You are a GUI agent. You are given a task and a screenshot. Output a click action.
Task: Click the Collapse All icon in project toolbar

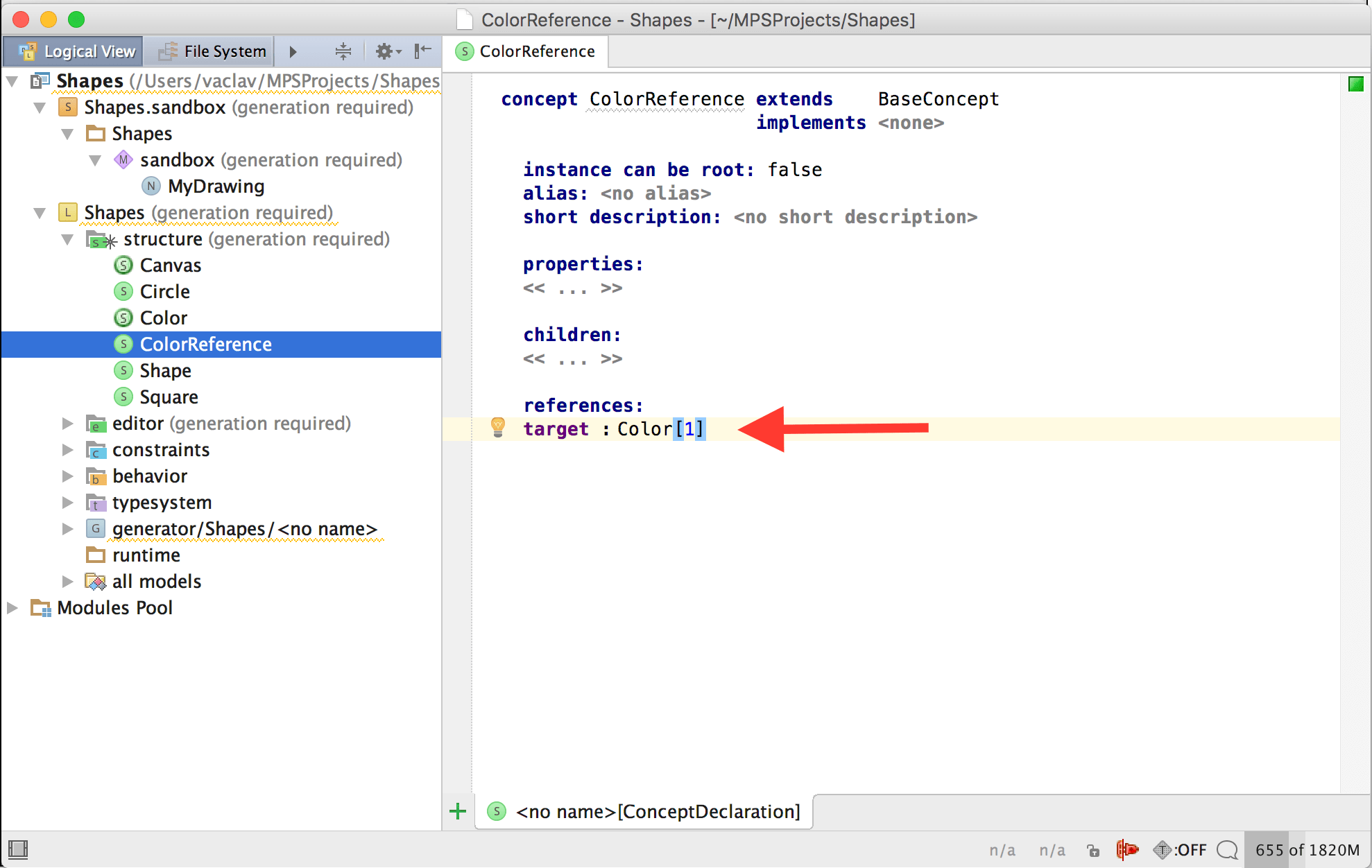tap(343, 51)
